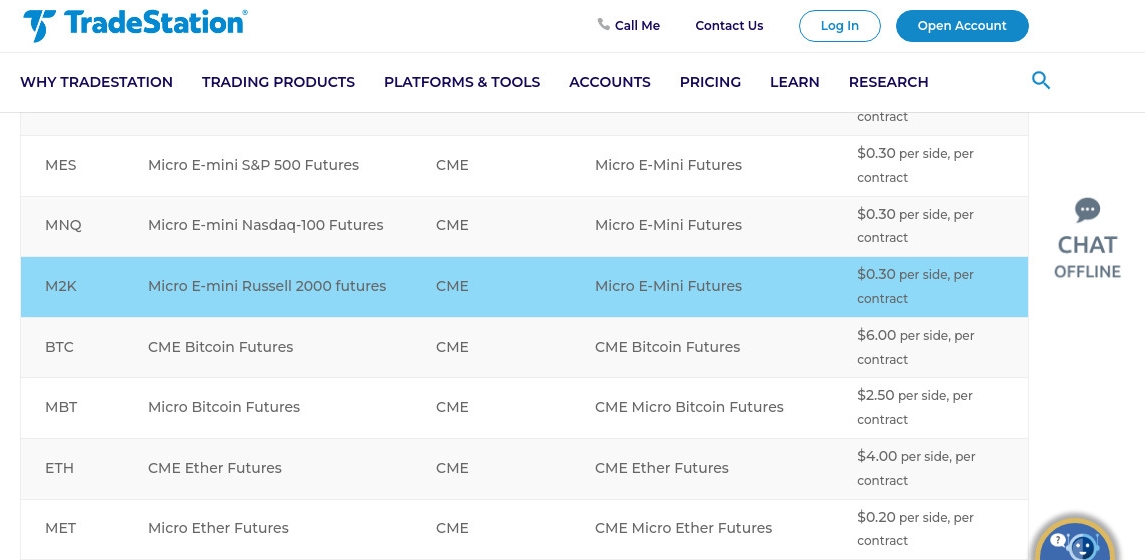Select the MES symbol cell
The image size is (1145, 560).
[61, 165]
